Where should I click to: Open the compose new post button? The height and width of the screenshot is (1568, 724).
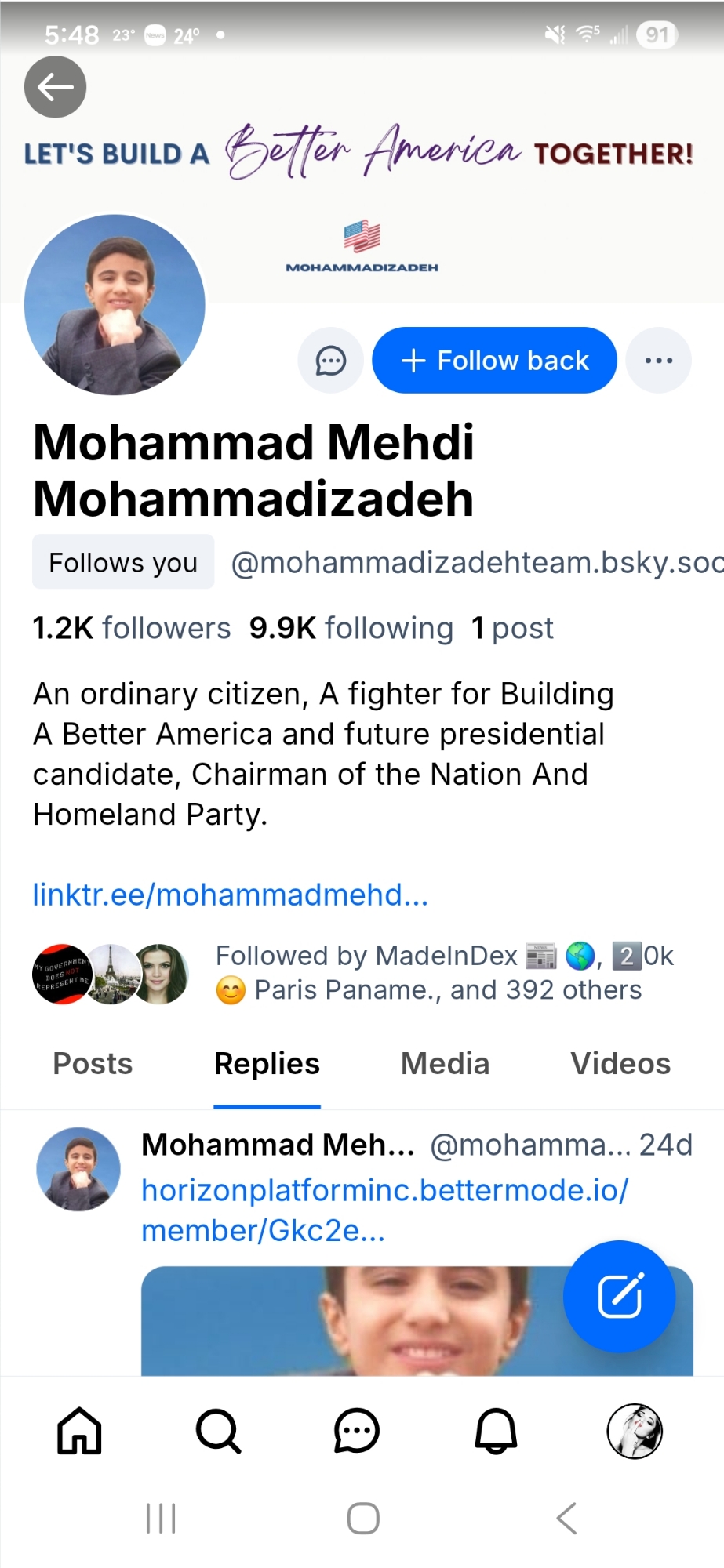[619, 1296]
